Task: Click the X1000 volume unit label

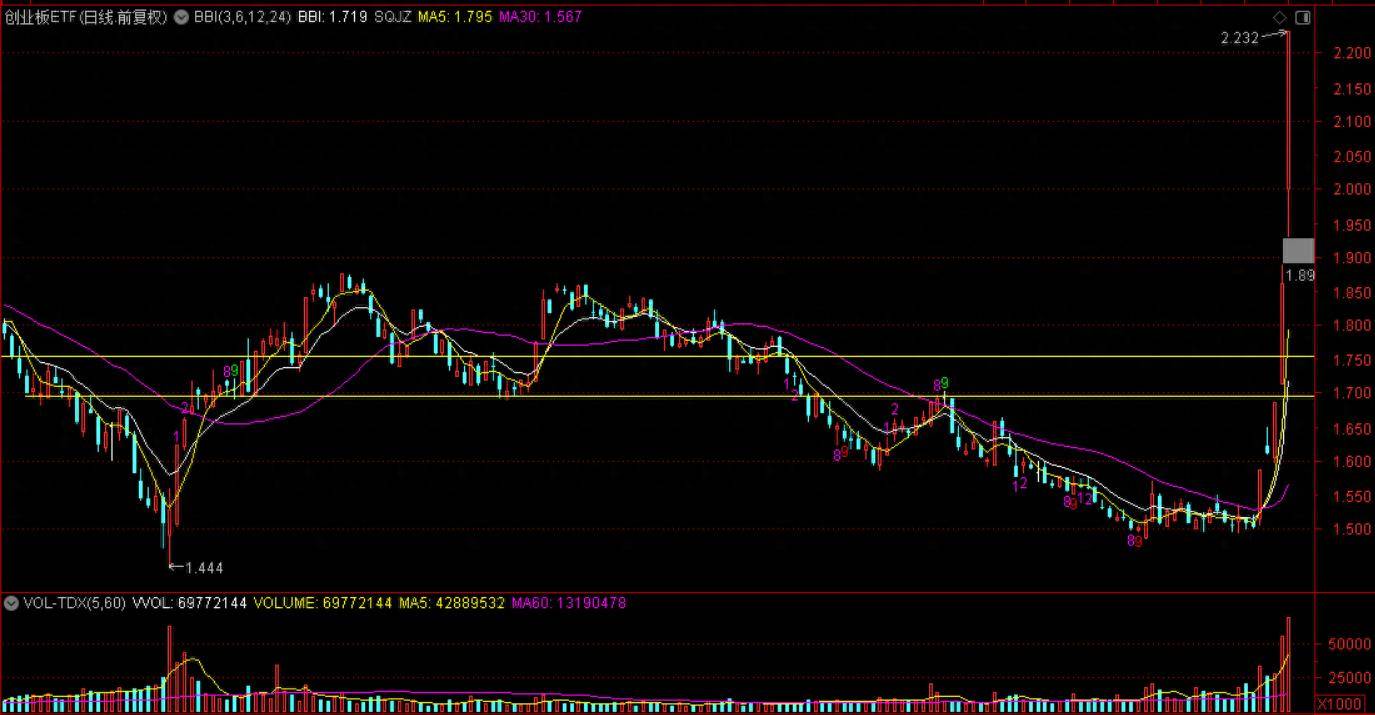Action: (x=1339, y=704)
